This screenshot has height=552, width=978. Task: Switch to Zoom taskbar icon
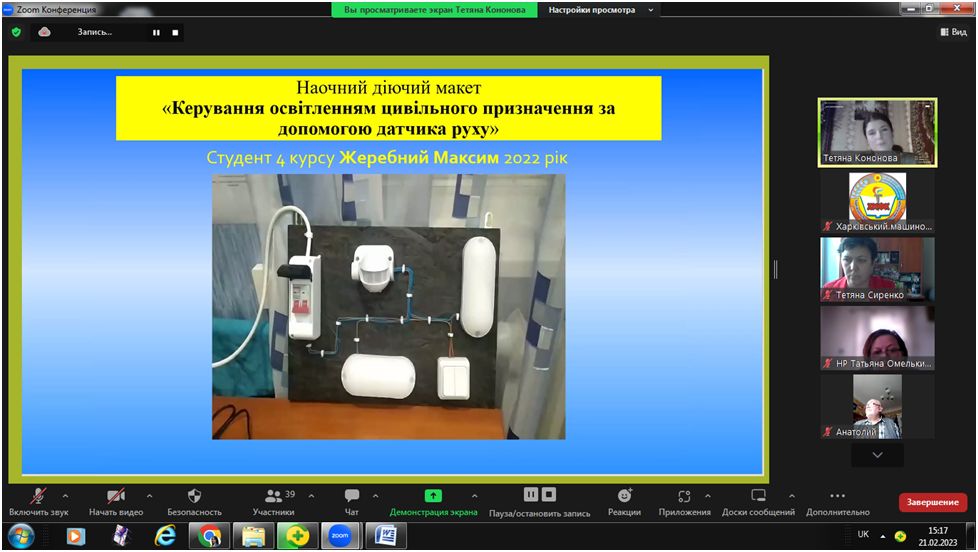pos(341,536)
